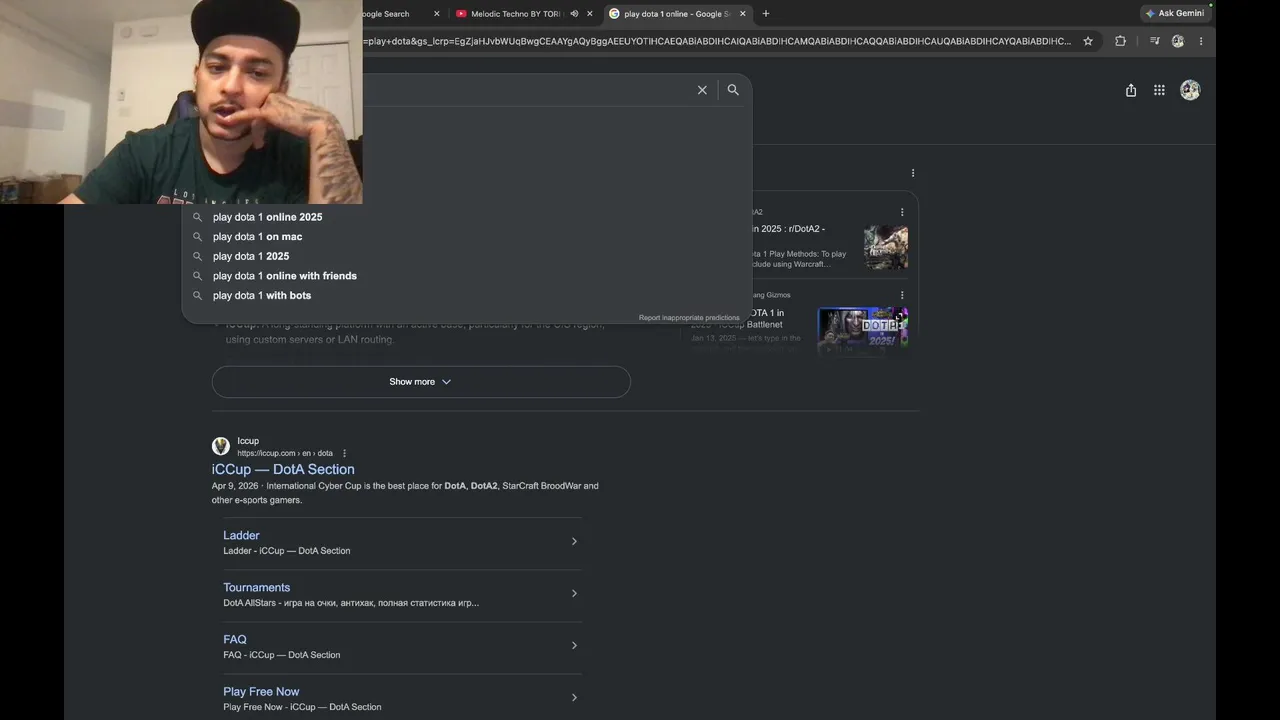The height and width of the screenshot is (720, 1280).
Task: Open the r/DotA2 result thumbnail
Action: [x=886, y=248]
